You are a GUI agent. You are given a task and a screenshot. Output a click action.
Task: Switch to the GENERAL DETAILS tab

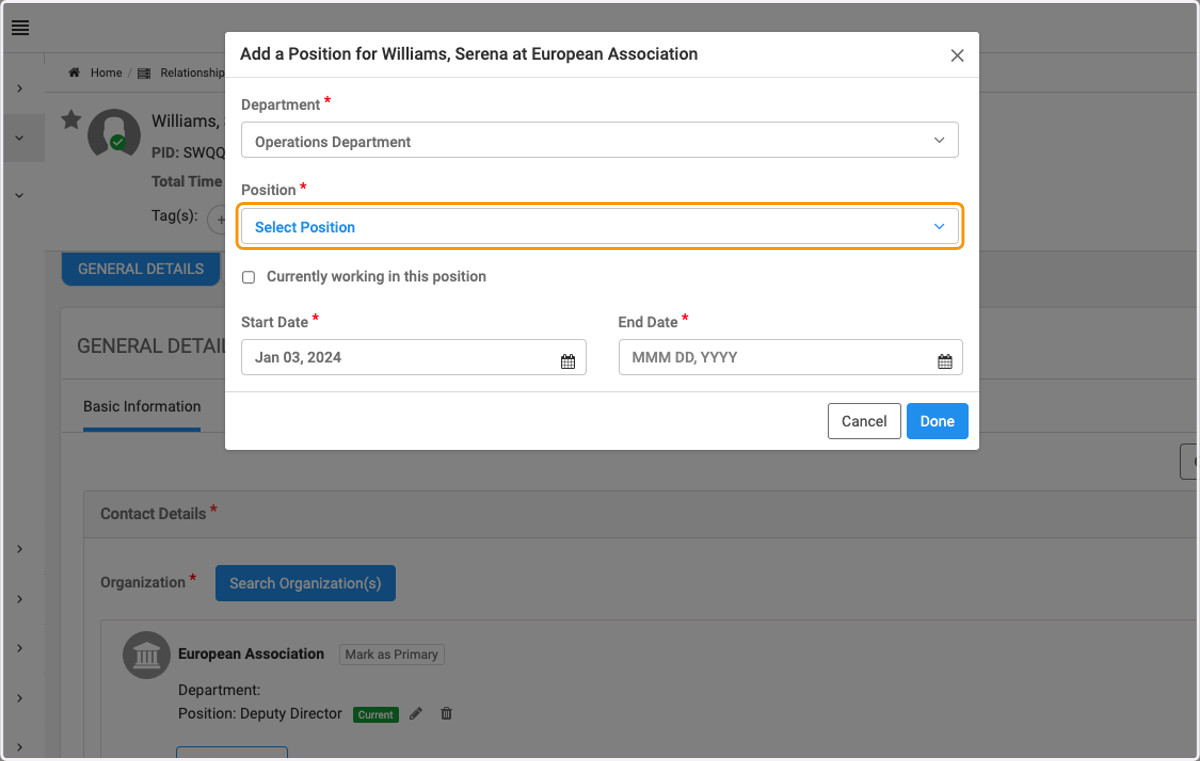point(141,269)
